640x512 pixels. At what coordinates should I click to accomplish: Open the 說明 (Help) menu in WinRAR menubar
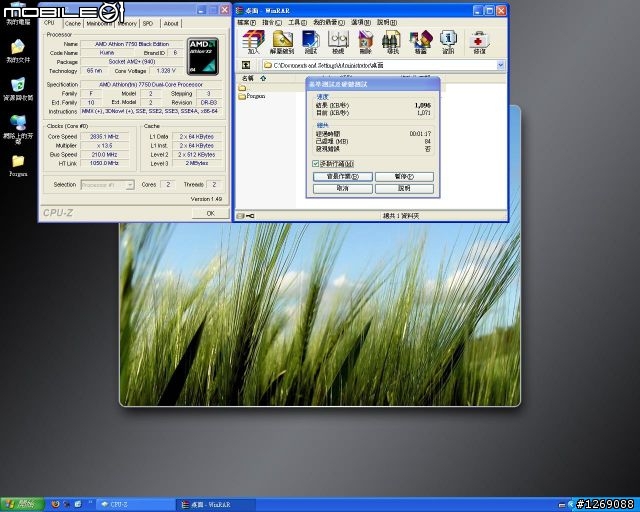pos(387,22)
